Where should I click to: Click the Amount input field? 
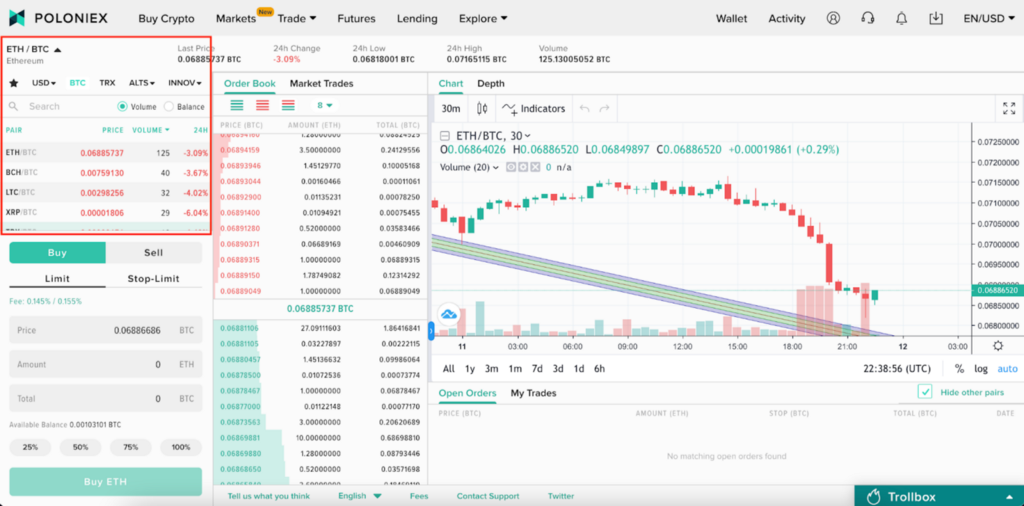tap(105, 364)
